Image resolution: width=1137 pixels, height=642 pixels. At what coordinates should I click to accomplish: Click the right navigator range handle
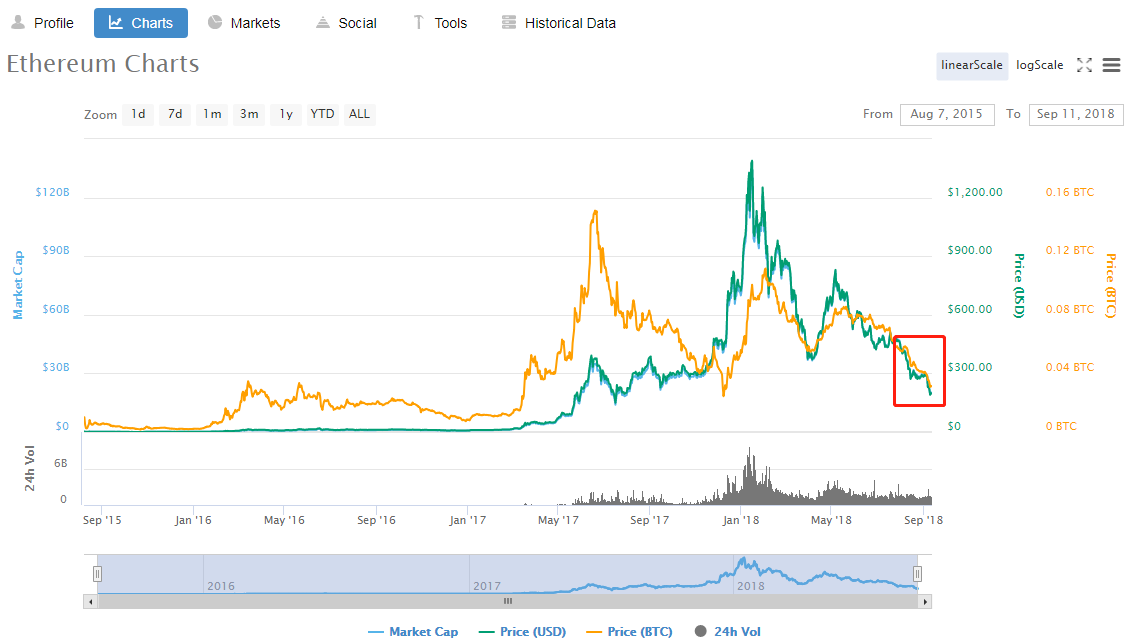click(x=917, y=574)
